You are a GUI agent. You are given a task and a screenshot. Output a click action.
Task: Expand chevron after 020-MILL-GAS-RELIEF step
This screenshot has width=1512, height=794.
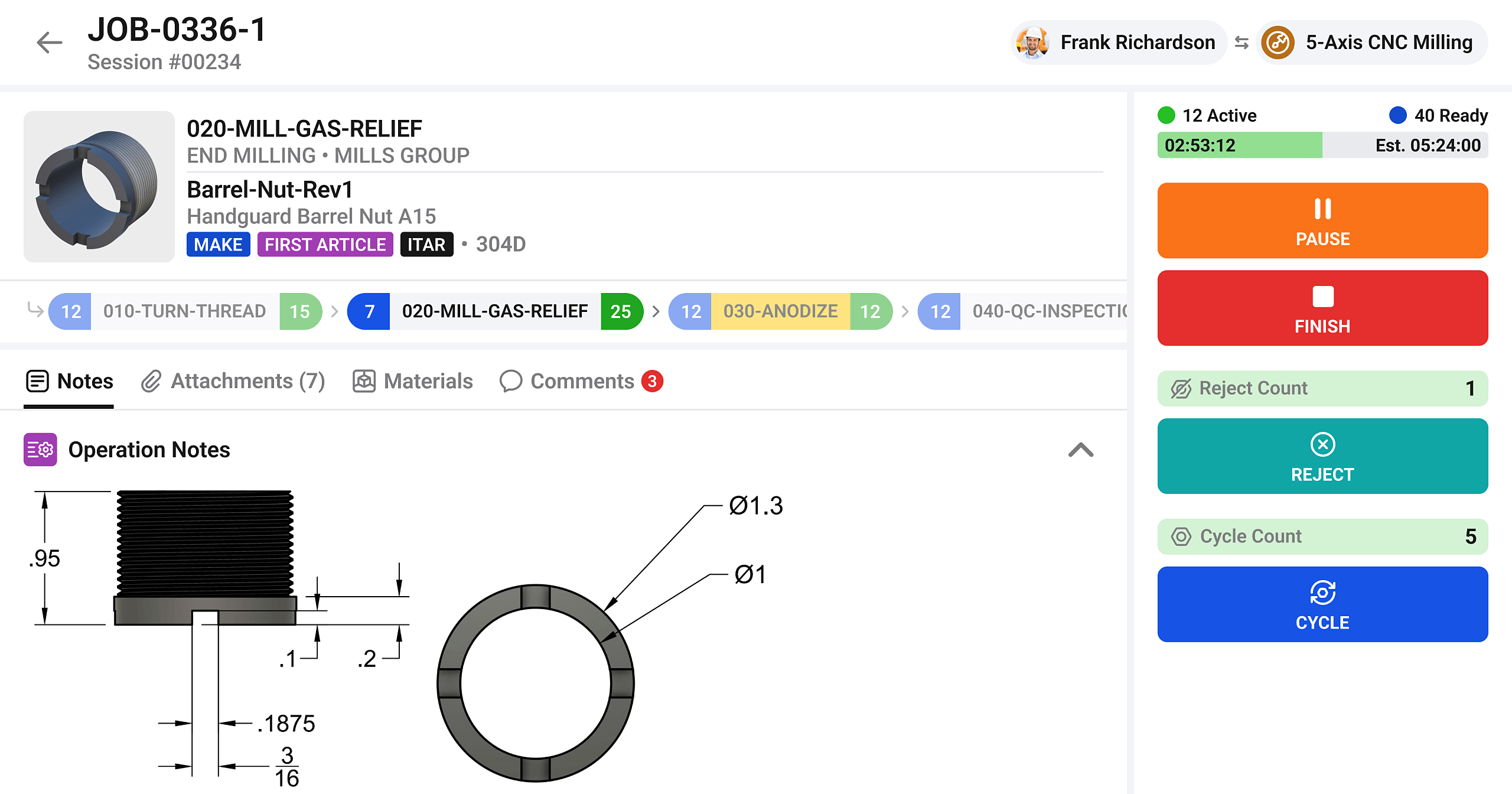tap(656, 311)
